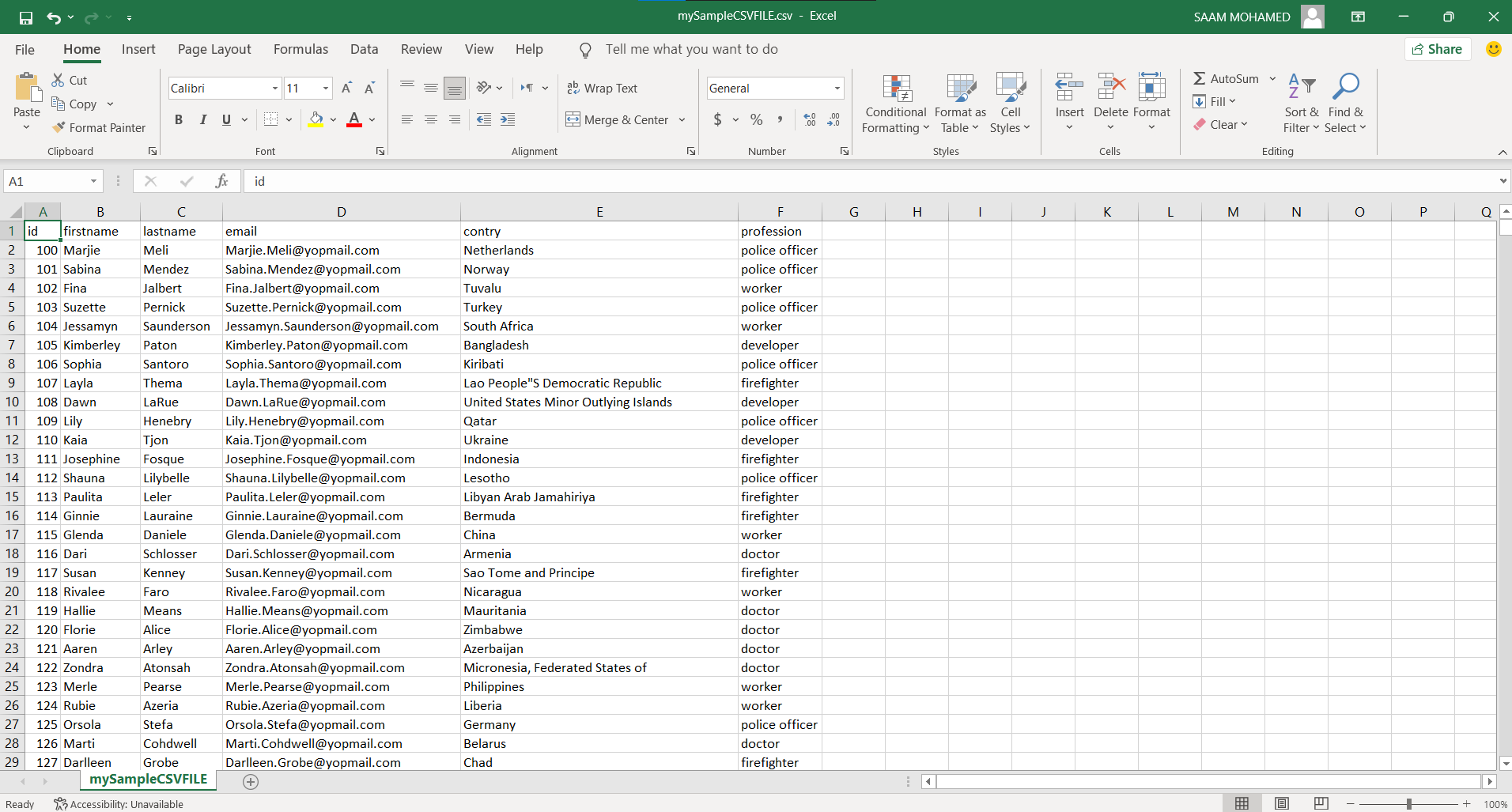The image size is (1512, 812).
Task: Click the Insert Function fx icon
Action: 221,181
